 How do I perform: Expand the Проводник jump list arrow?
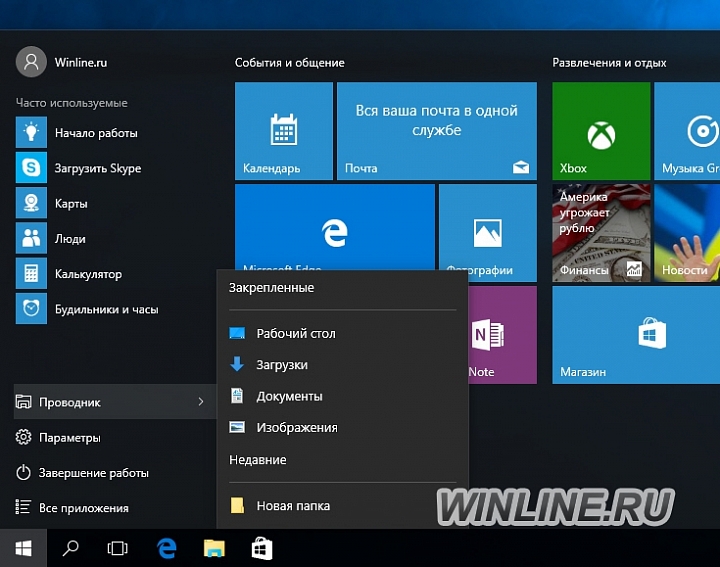coord(201,402)
